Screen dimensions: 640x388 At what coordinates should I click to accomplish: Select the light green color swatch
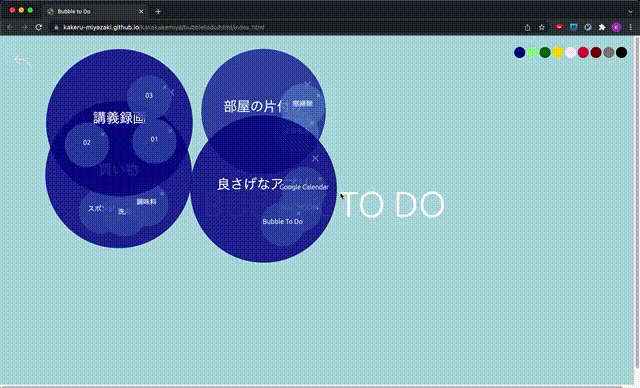(x=532, y=52)
